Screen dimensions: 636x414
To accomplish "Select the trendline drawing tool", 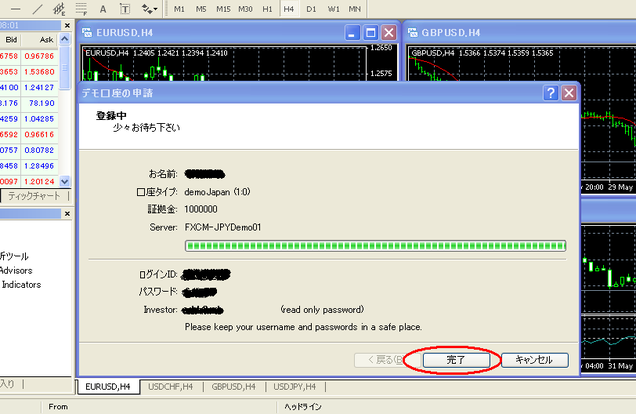I will pyautogui.click(x=37, y=9).
